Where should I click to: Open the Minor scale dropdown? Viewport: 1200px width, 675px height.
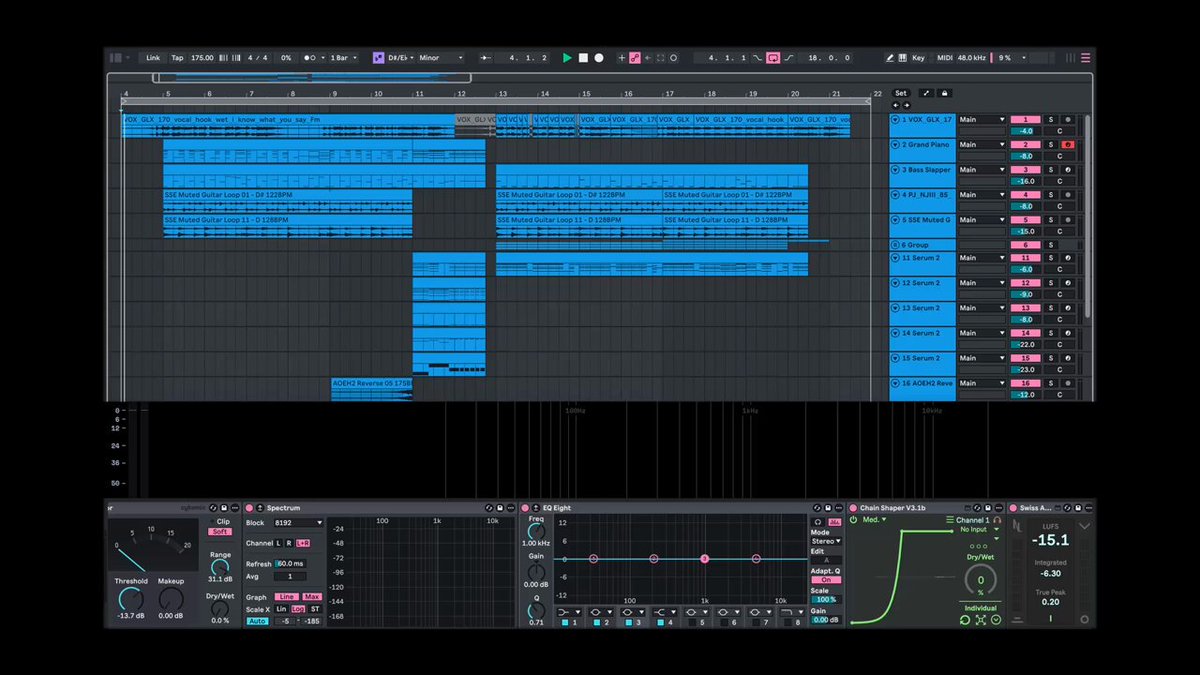point(441,58)
